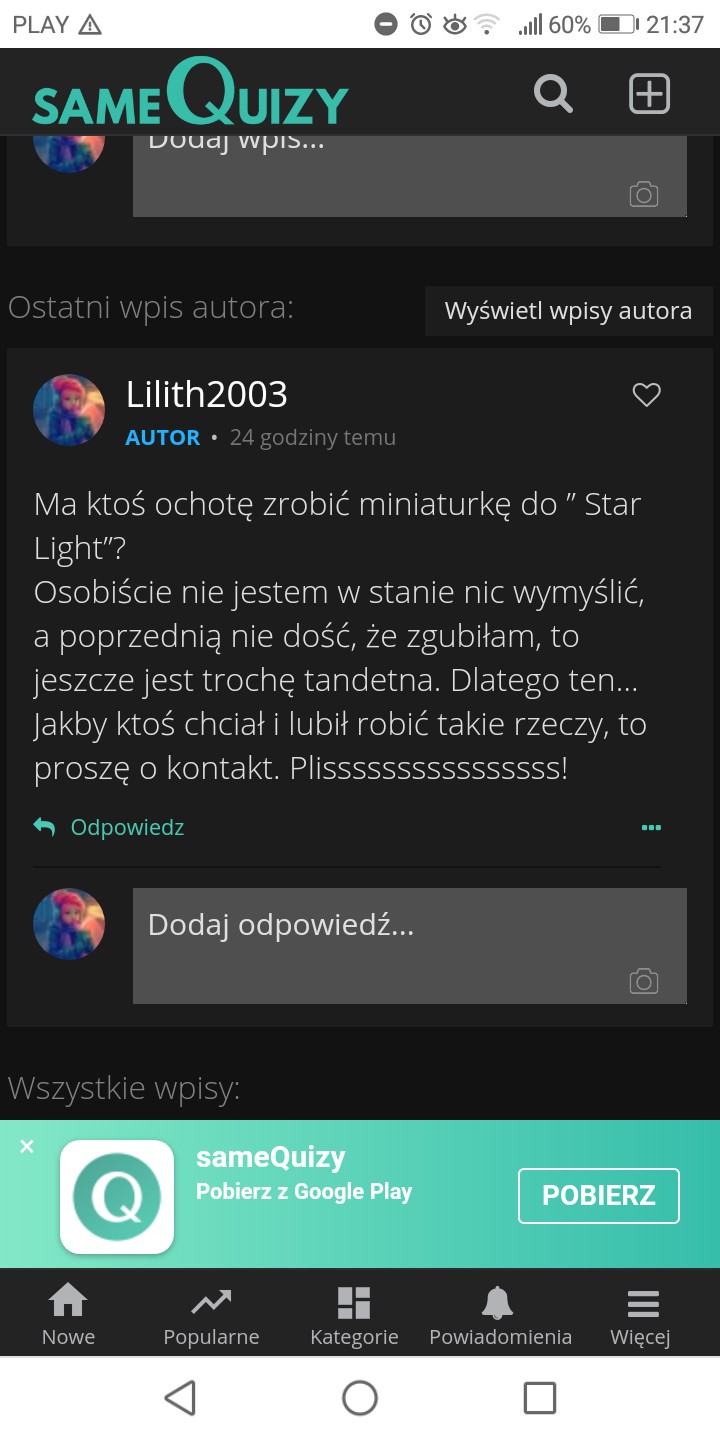Open the search magnifier icon
The height and width of the screenshot is (1440, 720).
pos(553,94)
